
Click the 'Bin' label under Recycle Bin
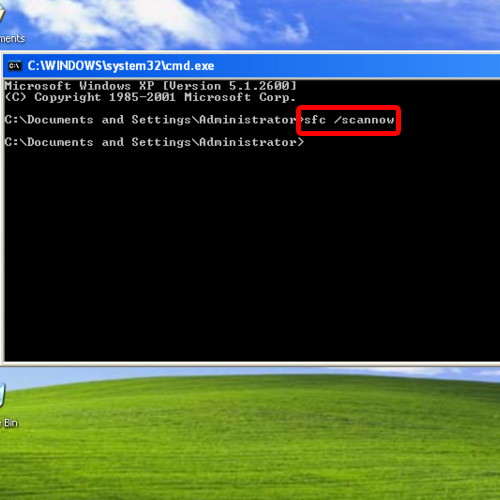click(11, 423)
